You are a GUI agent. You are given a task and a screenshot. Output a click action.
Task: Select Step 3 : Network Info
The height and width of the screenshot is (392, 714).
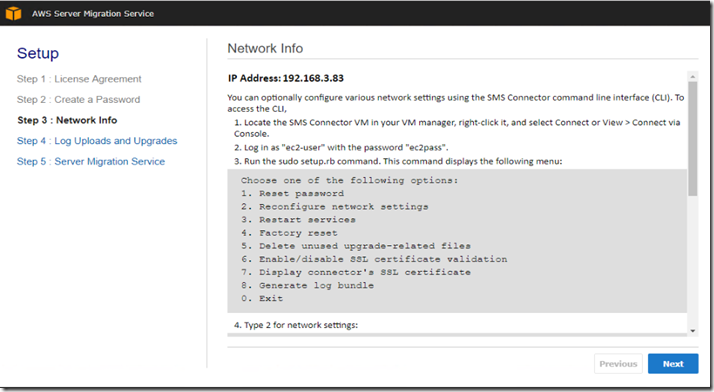[x=67, y=120]
